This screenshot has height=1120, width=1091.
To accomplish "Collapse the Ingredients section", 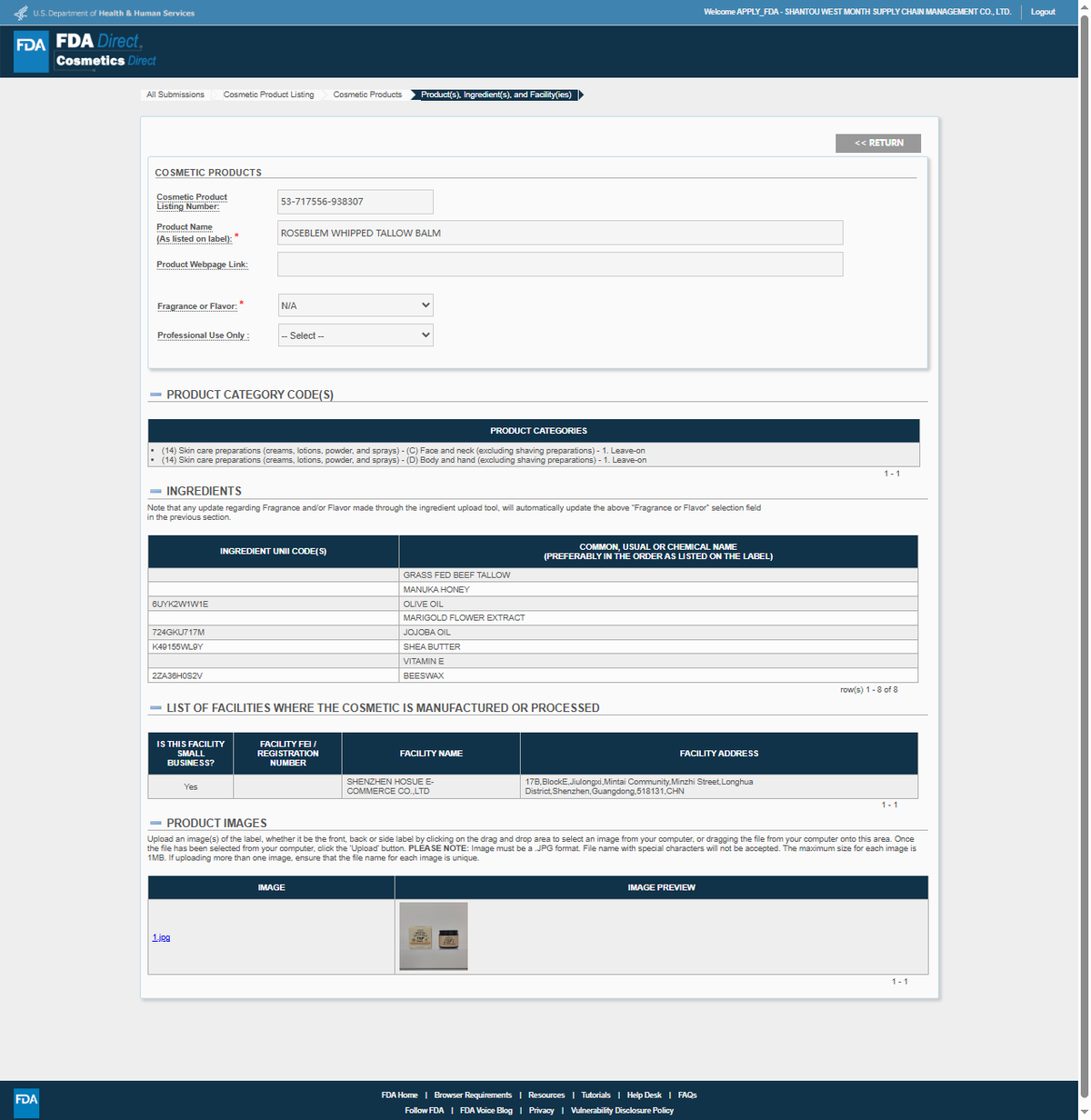I will (x=155, y=492).
